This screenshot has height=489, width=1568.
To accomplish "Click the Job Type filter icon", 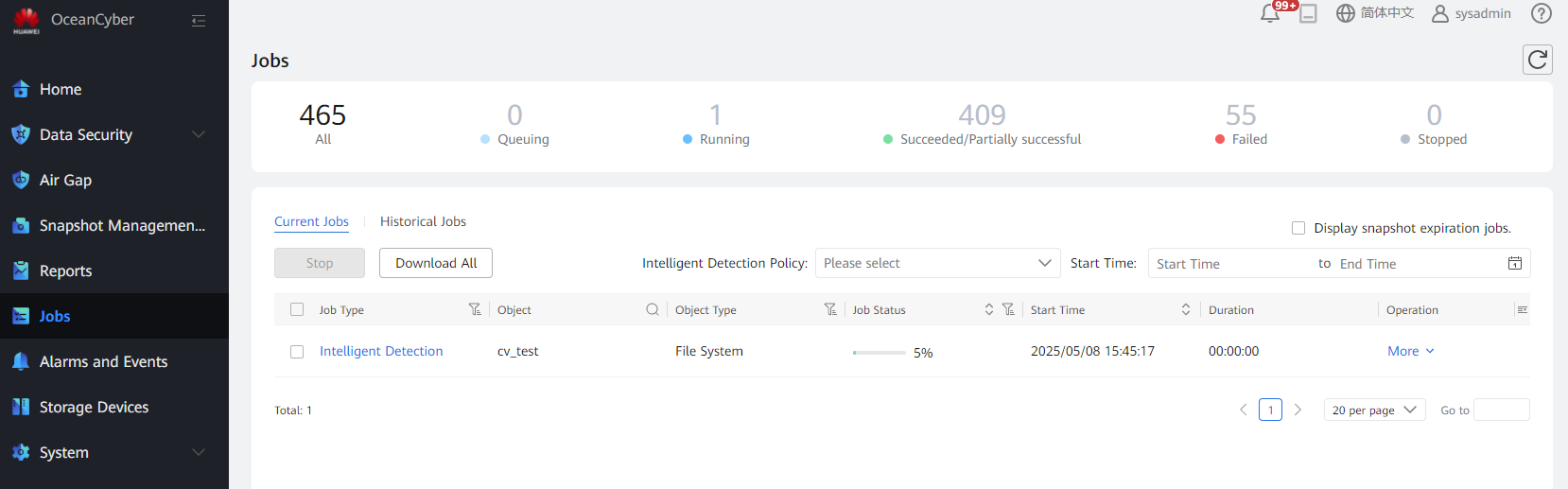I will [475, 309].
